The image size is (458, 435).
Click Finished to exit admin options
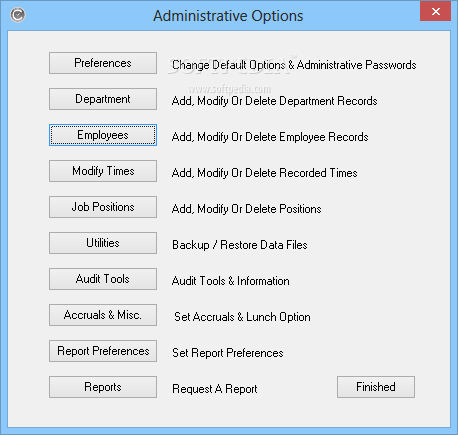(376, 387)
